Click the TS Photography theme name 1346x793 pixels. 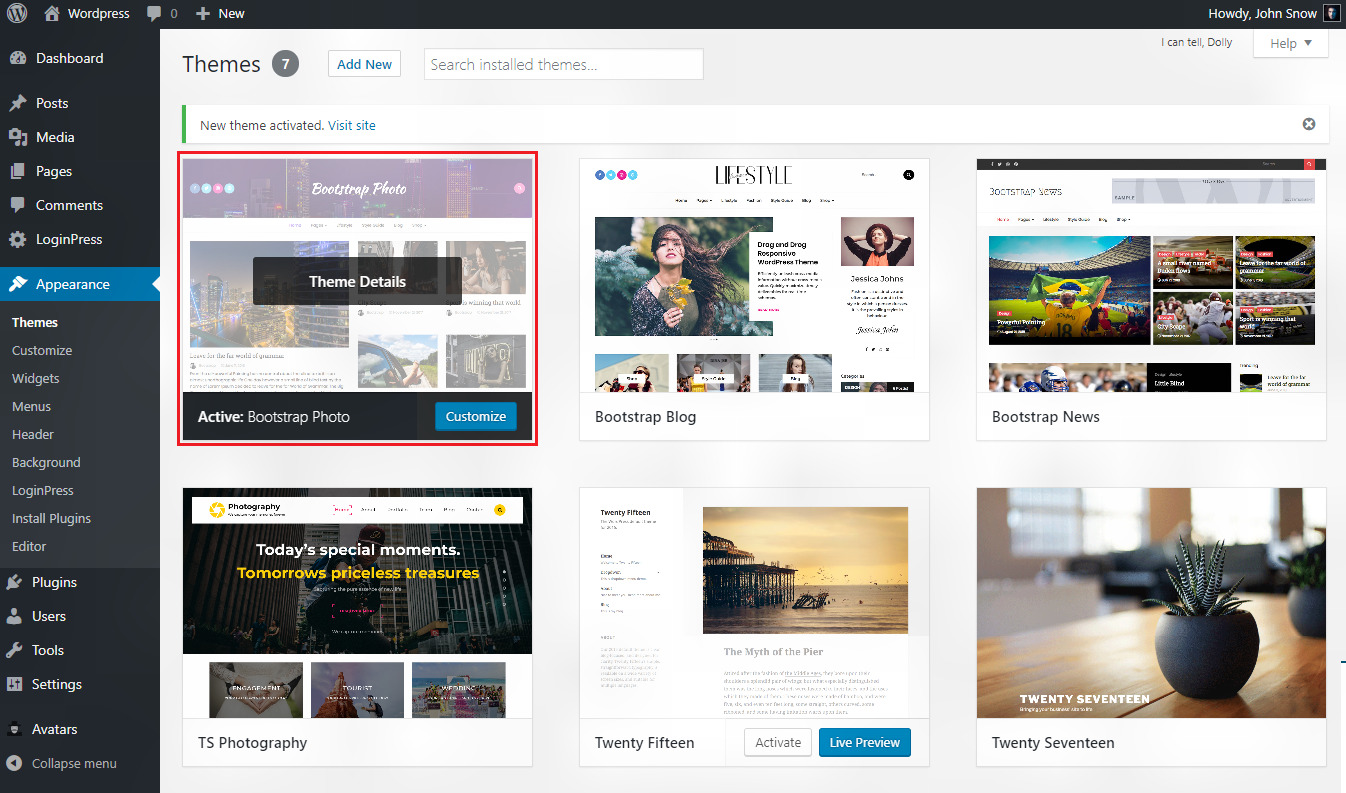tap(252, 743)
